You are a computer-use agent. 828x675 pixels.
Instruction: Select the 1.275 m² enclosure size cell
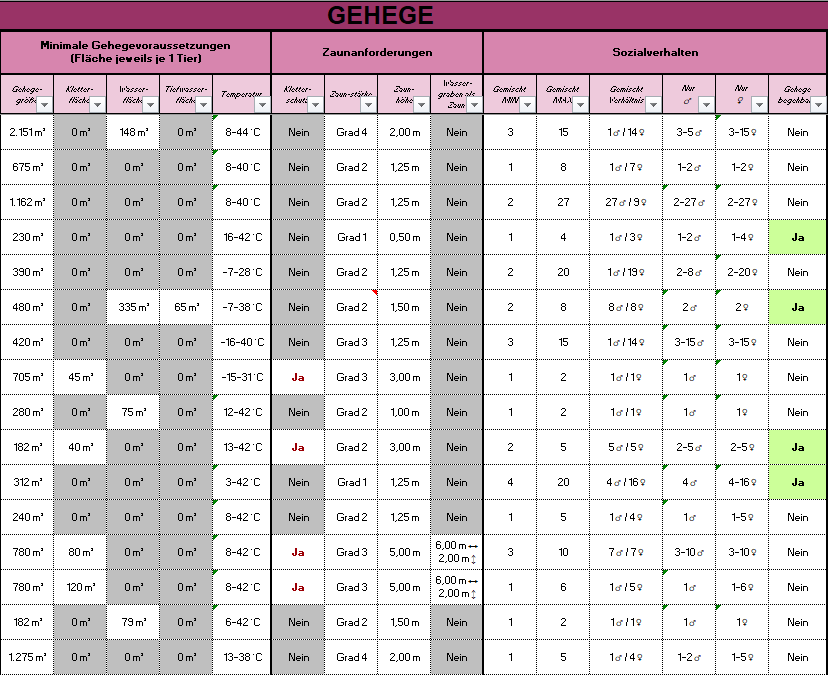[x=27, y=657]
